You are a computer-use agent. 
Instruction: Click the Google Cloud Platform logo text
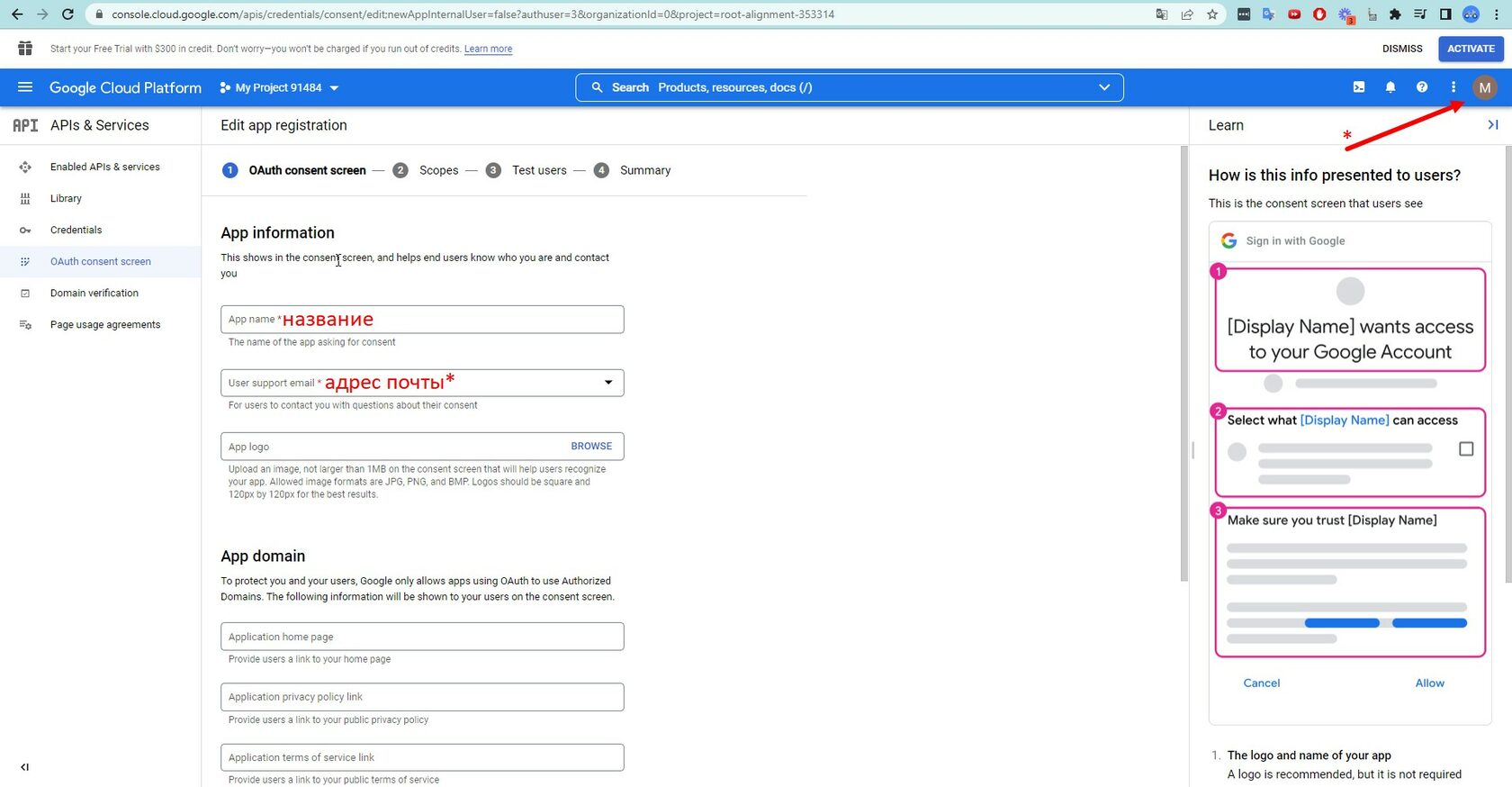click(125, 87)
